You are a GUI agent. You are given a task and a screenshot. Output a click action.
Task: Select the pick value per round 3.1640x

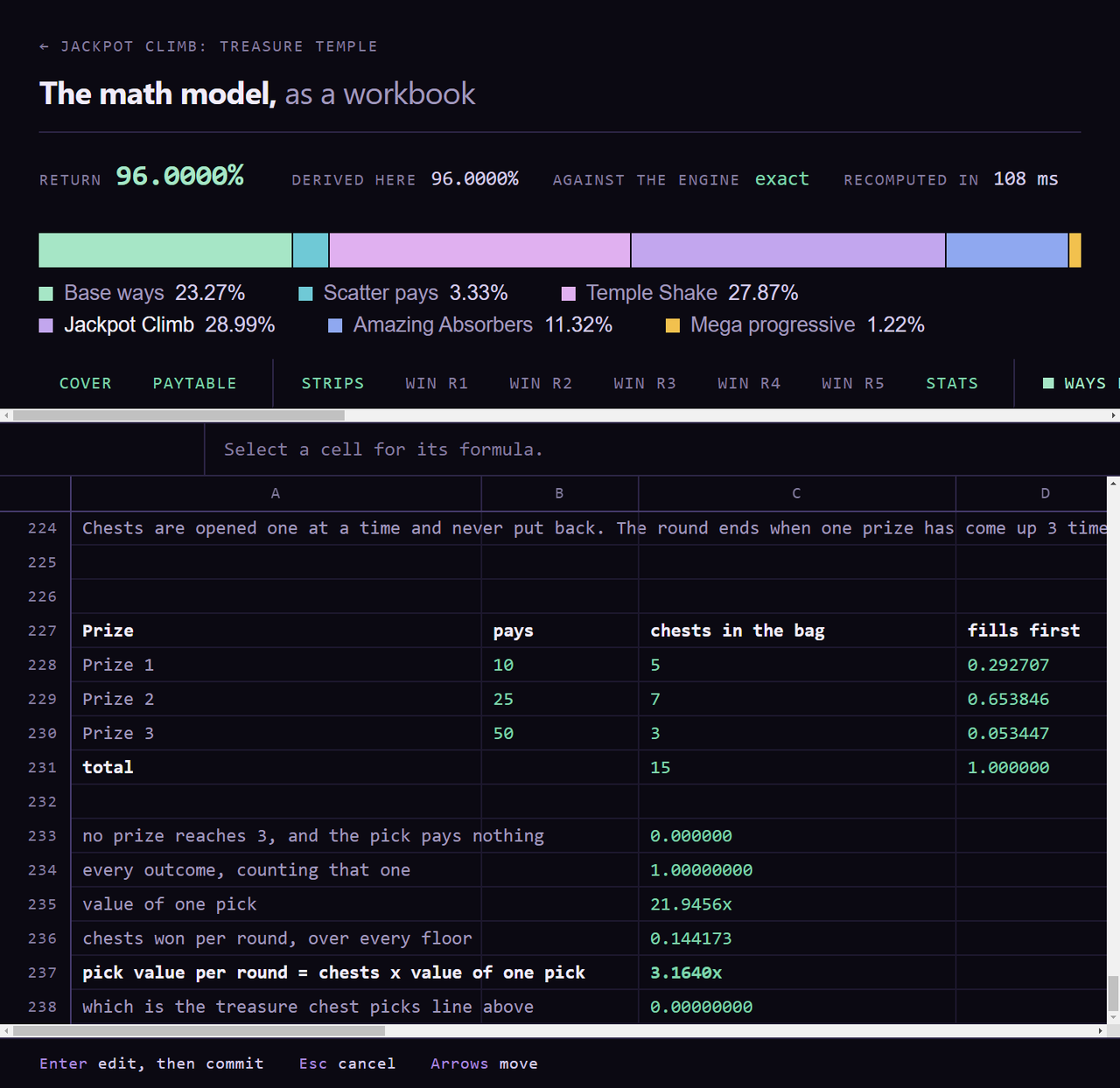click(x=797, y=973)
